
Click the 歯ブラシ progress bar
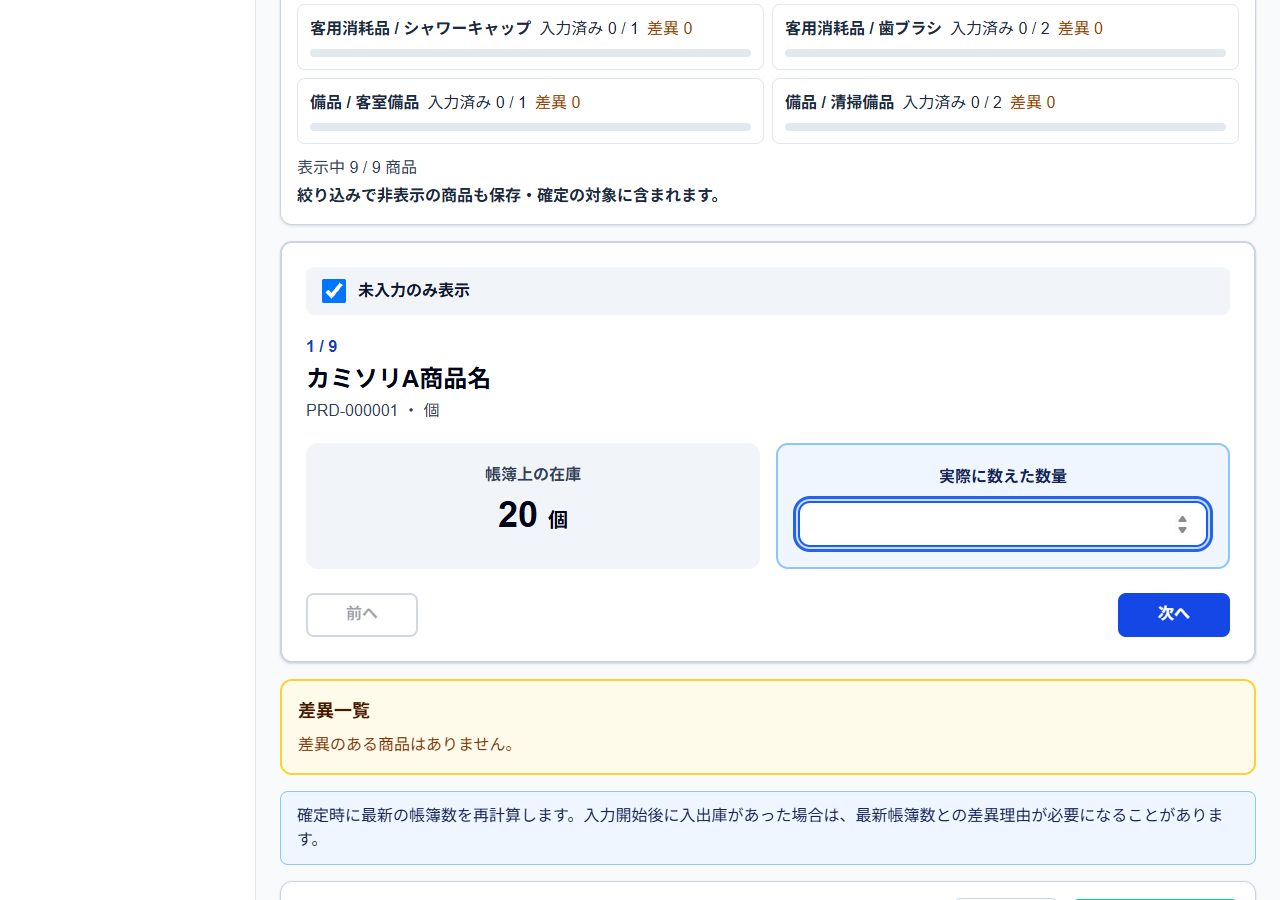click(1005, 53)
